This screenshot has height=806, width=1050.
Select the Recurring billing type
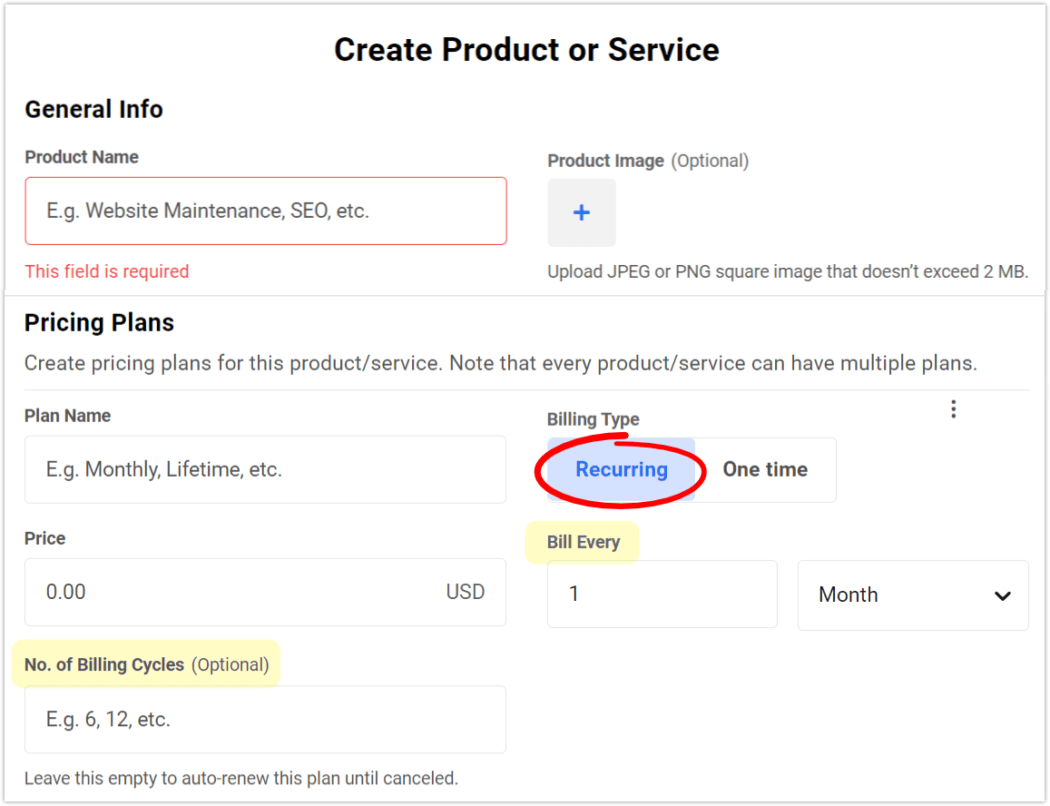point(621,469)
